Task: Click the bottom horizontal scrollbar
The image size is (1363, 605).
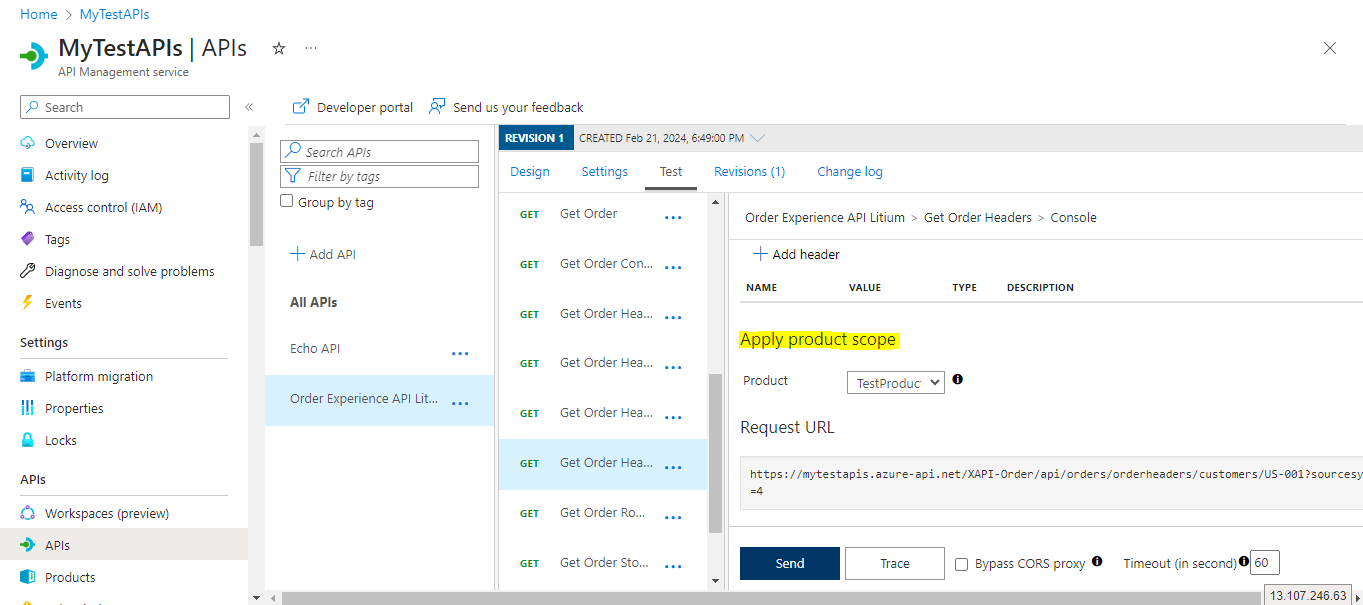Action: click(770, 597)
